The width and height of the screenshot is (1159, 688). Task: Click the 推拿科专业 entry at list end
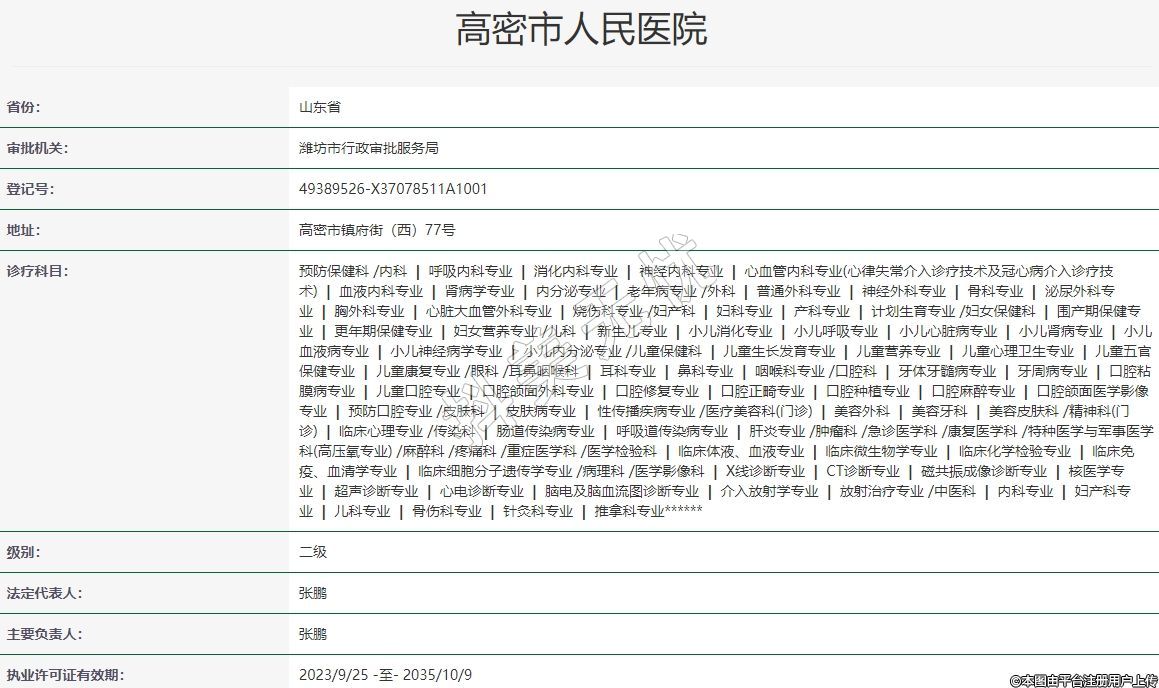coord(629,511)
